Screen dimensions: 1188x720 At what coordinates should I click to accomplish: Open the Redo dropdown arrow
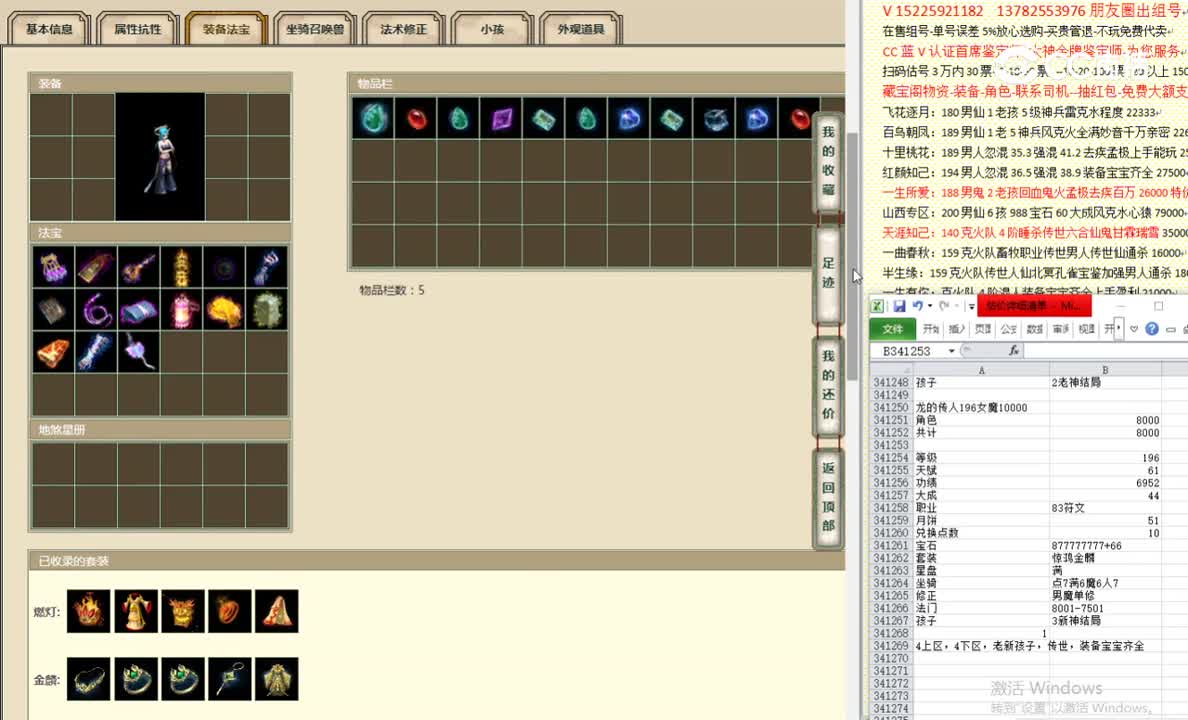tap(955, 306)
